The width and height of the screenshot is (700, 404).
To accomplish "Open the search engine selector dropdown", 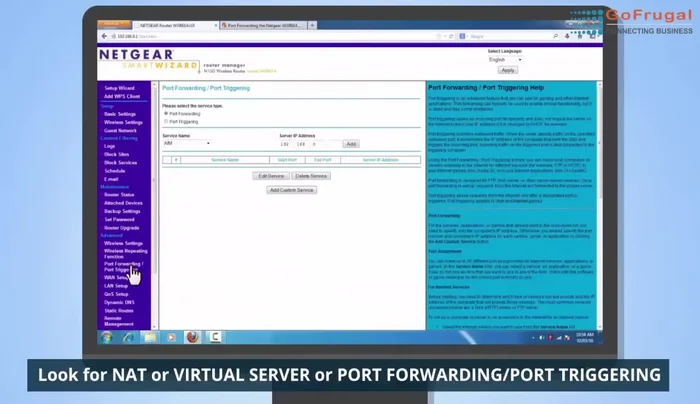I will [463, 36].
